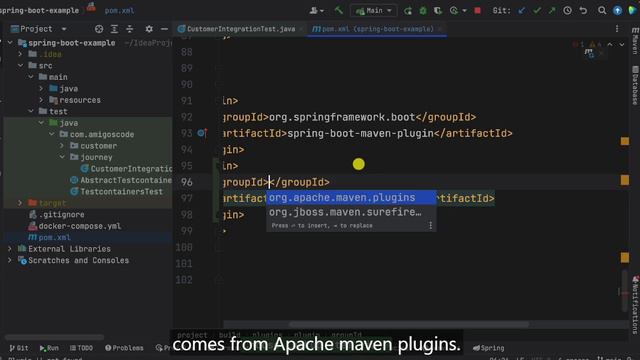This screenshot has height=360, width=640.
Task: Expand Scratches and Consoles node
Action: [10, 260]
